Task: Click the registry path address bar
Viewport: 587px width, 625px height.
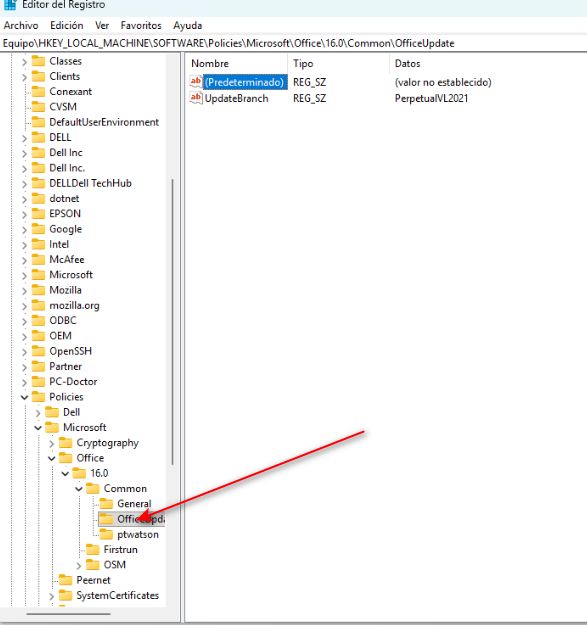Action: (293, 43)
